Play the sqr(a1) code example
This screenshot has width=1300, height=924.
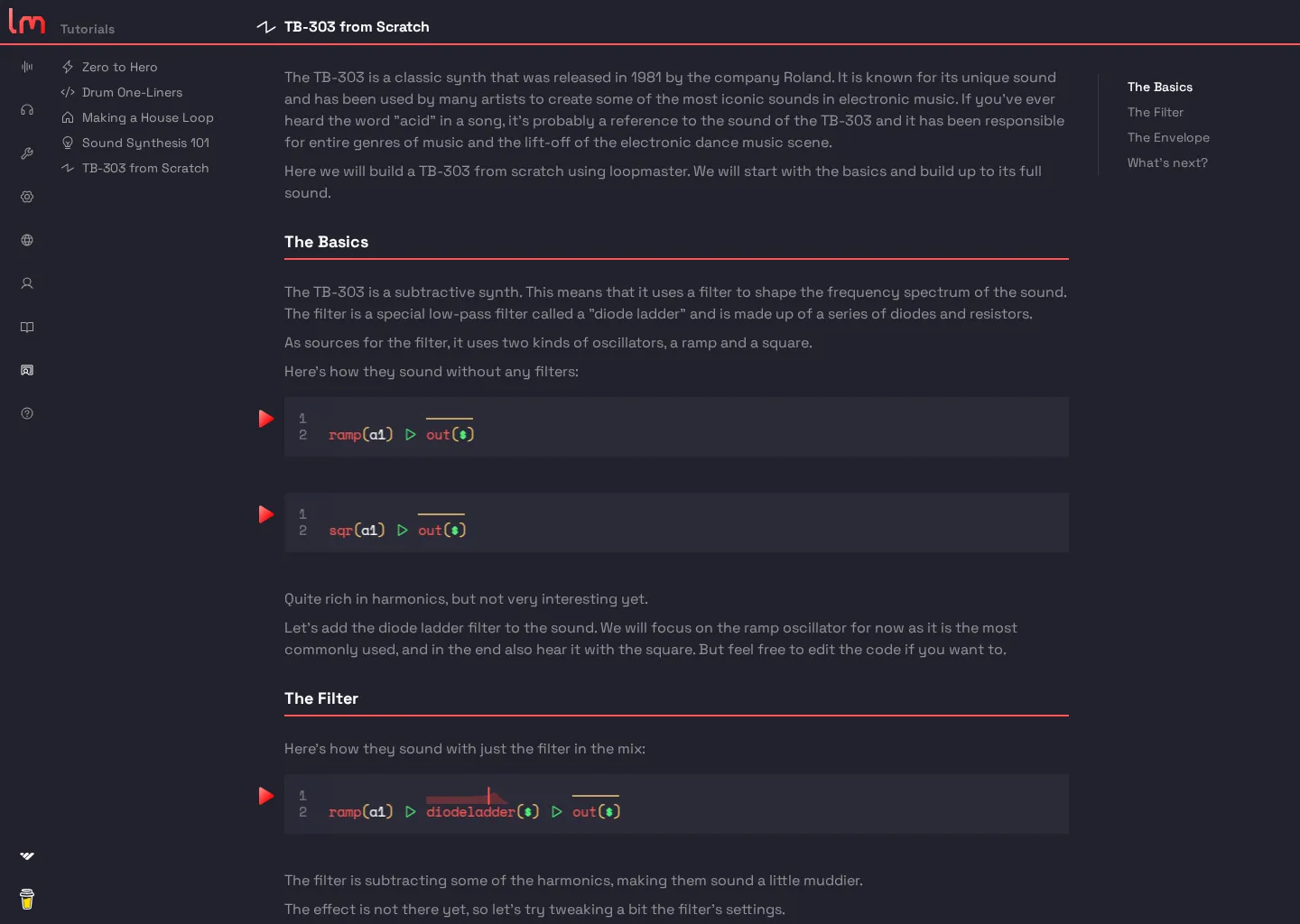coord(266,514)
